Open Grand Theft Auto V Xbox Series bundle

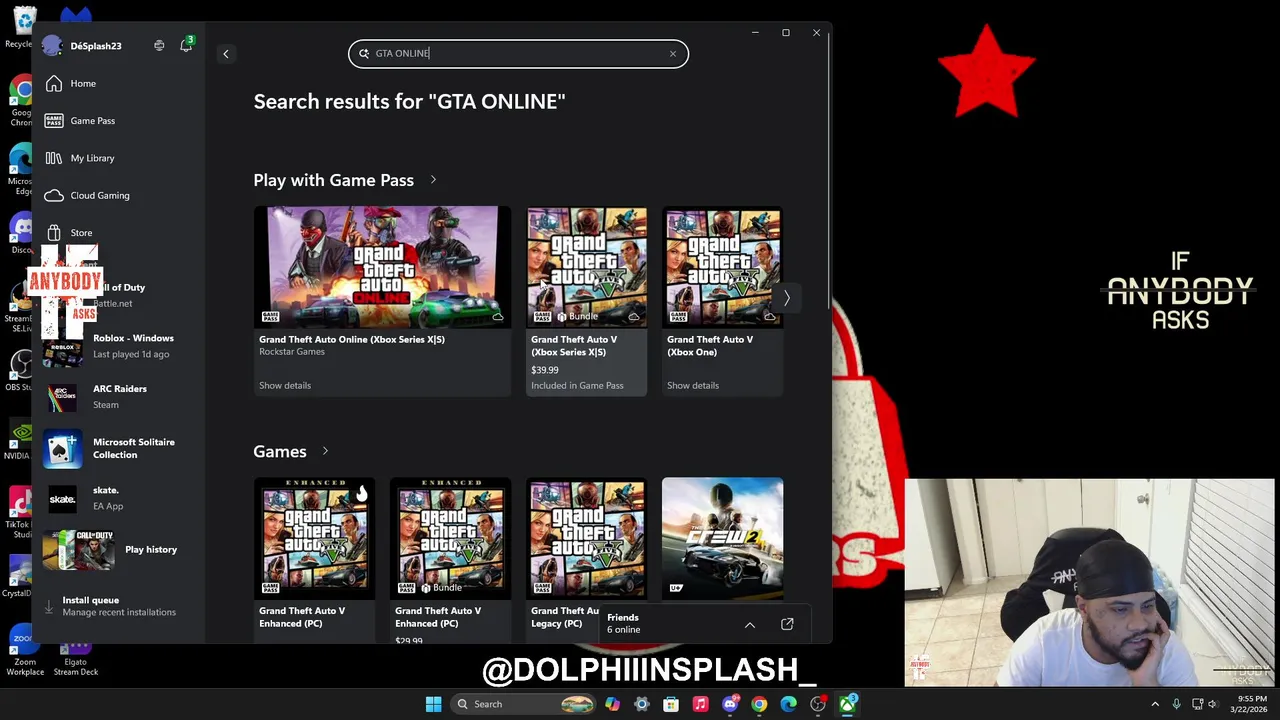click(587, 266)
